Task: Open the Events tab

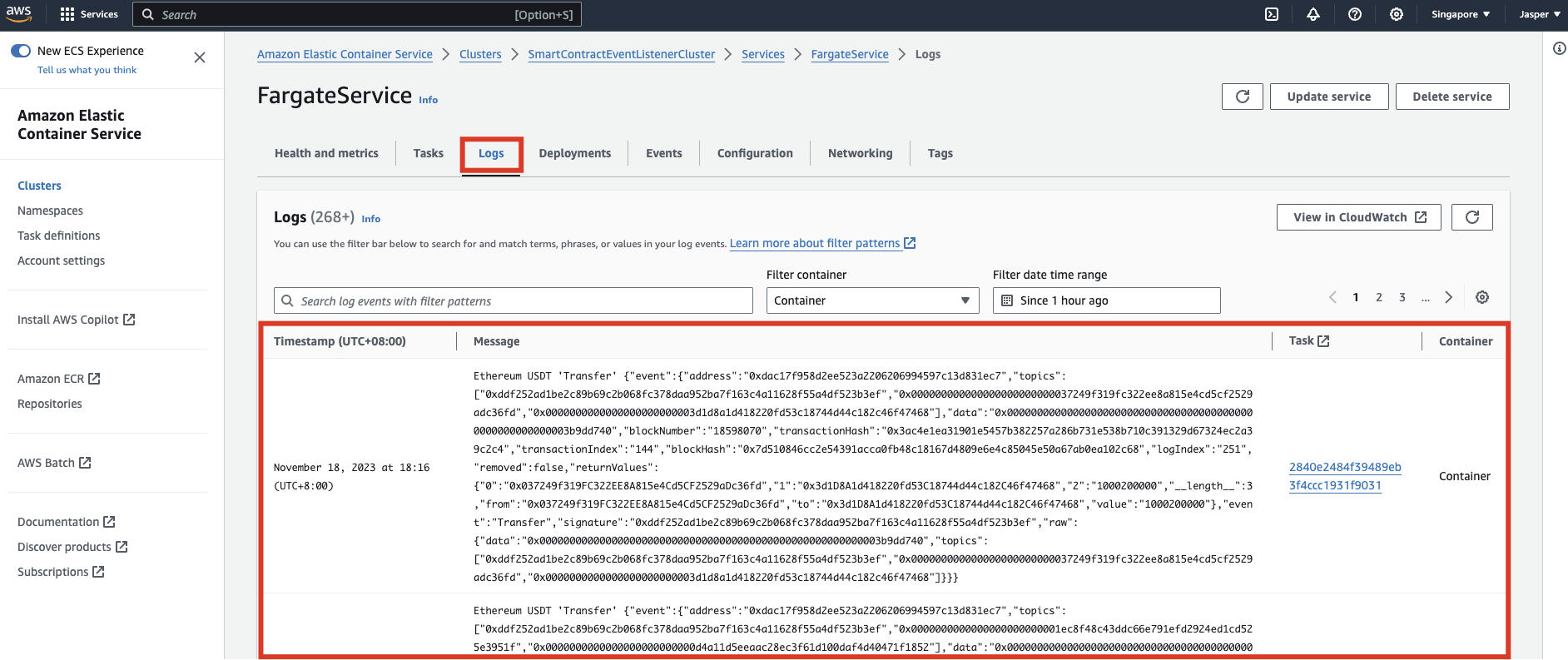Action: pyautogui.click(x=664, y=153)
